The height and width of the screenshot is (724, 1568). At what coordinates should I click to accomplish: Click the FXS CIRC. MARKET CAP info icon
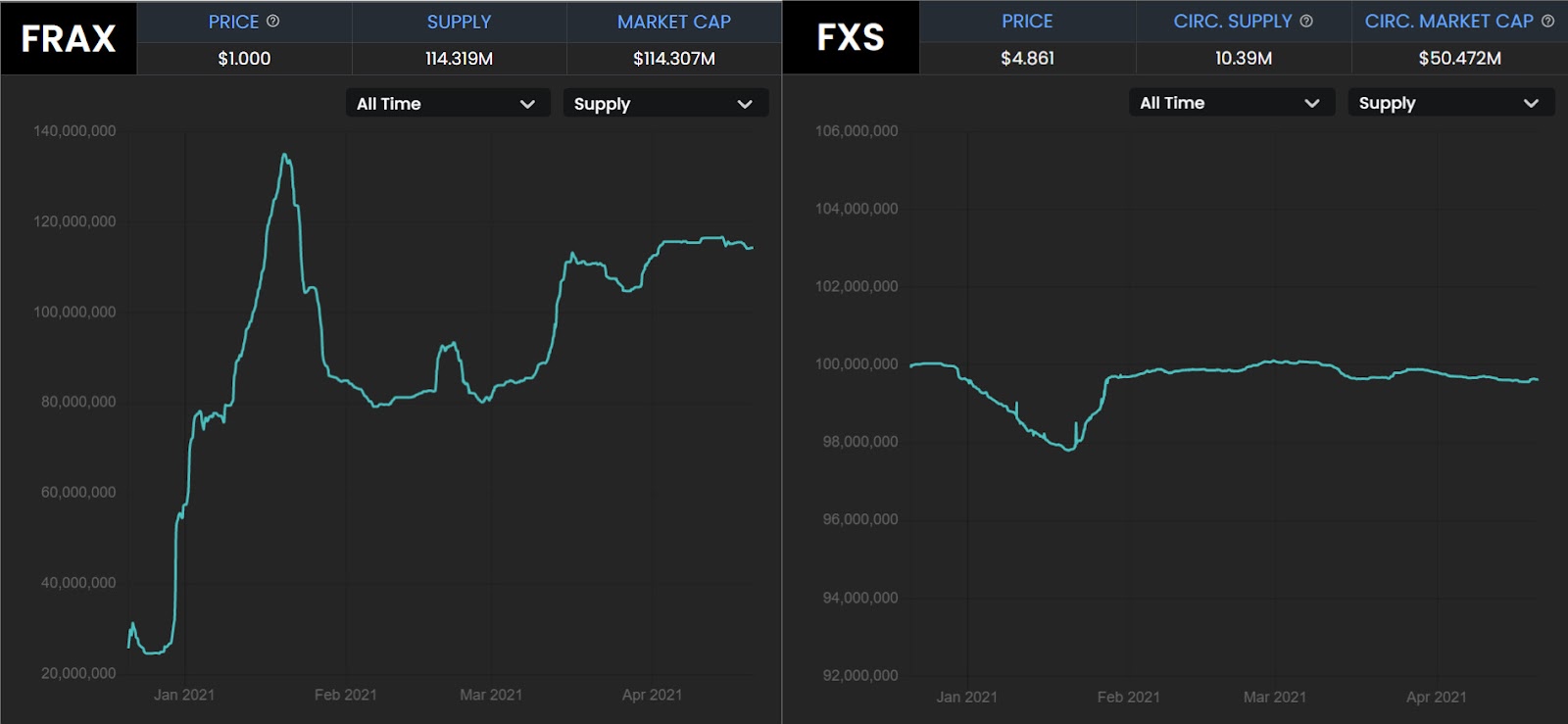(x=1547, y=21)
